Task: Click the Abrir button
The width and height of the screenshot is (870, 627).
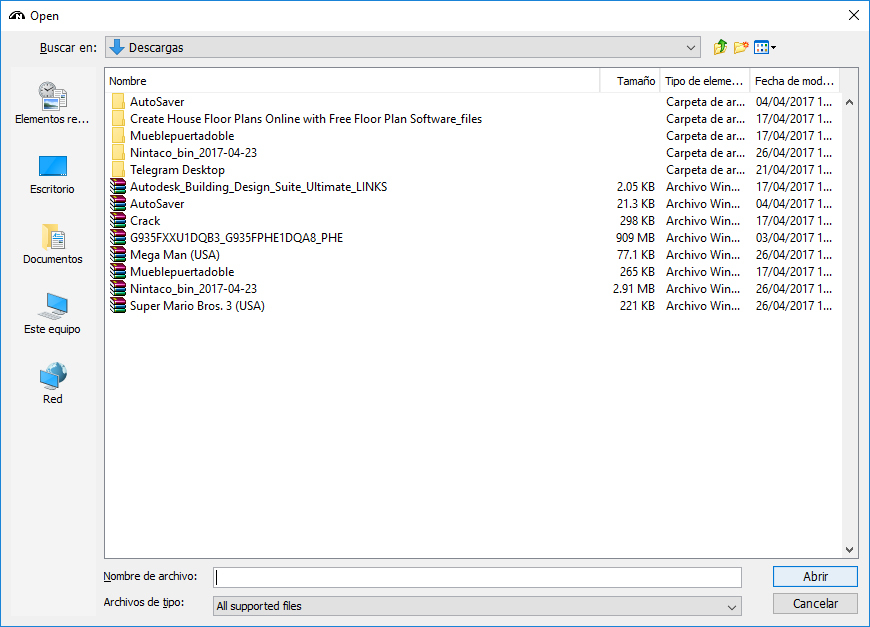Action: (815, 577)
